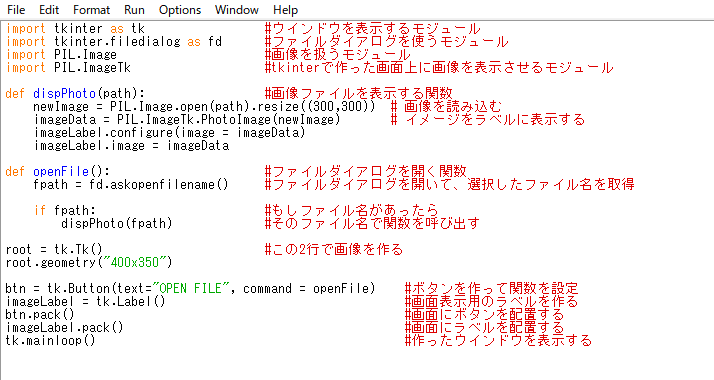The width and height of the screenshot is (714, 380).
Task: Place cursor in tk.mainloop() line
Action: pos(50,340)
